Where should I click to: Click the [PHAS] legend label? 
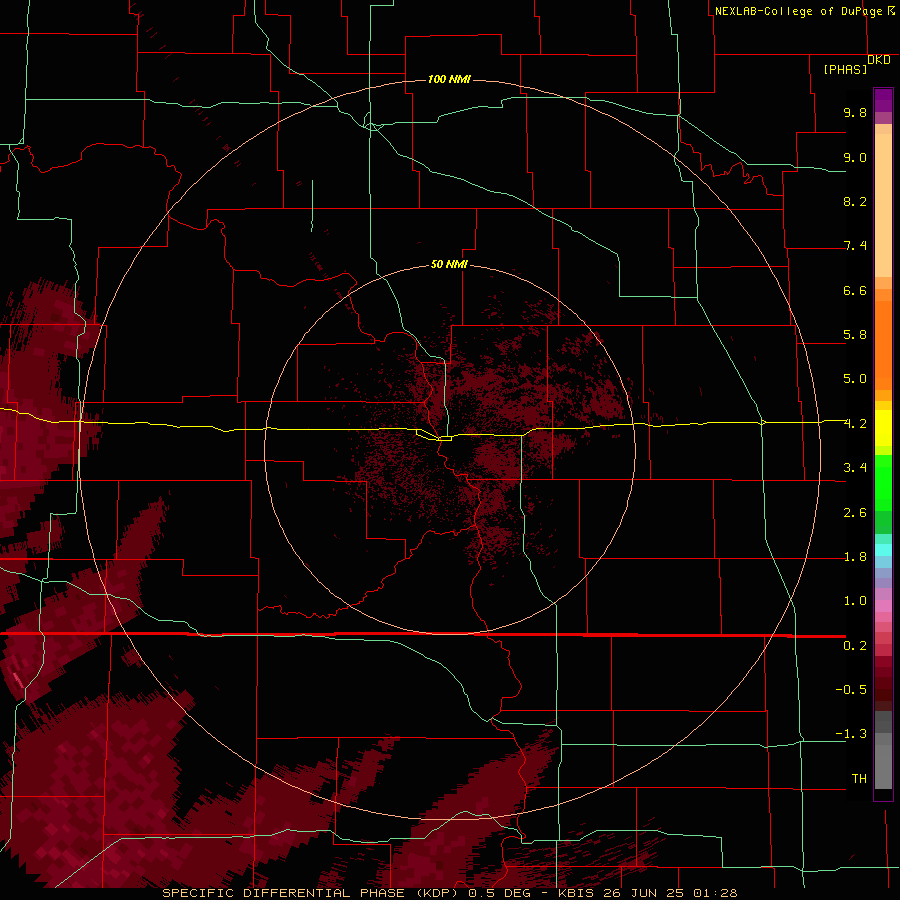point(845,69)
